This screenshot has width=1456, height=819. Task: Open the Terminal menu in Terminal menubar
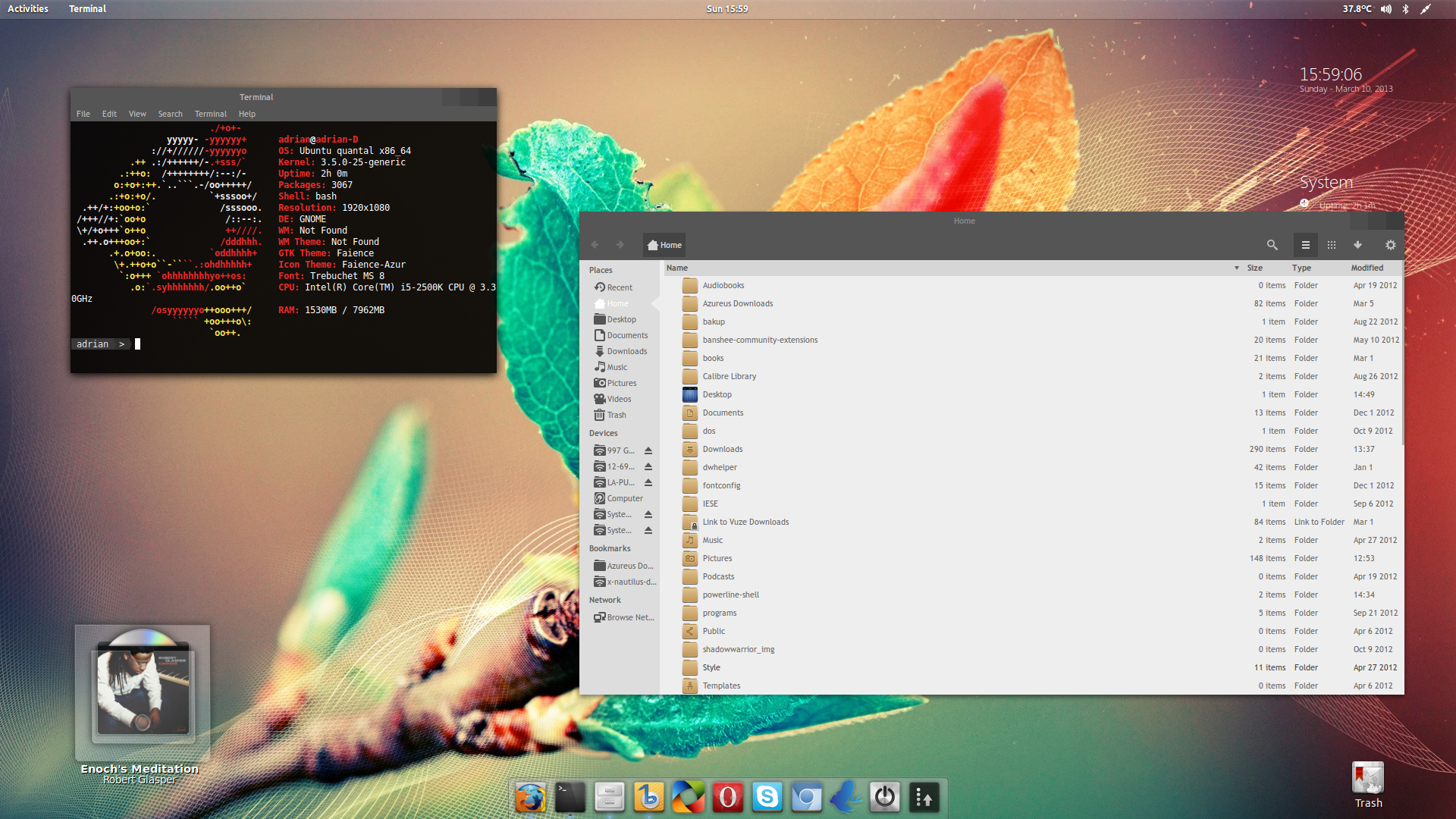[210, 114]
